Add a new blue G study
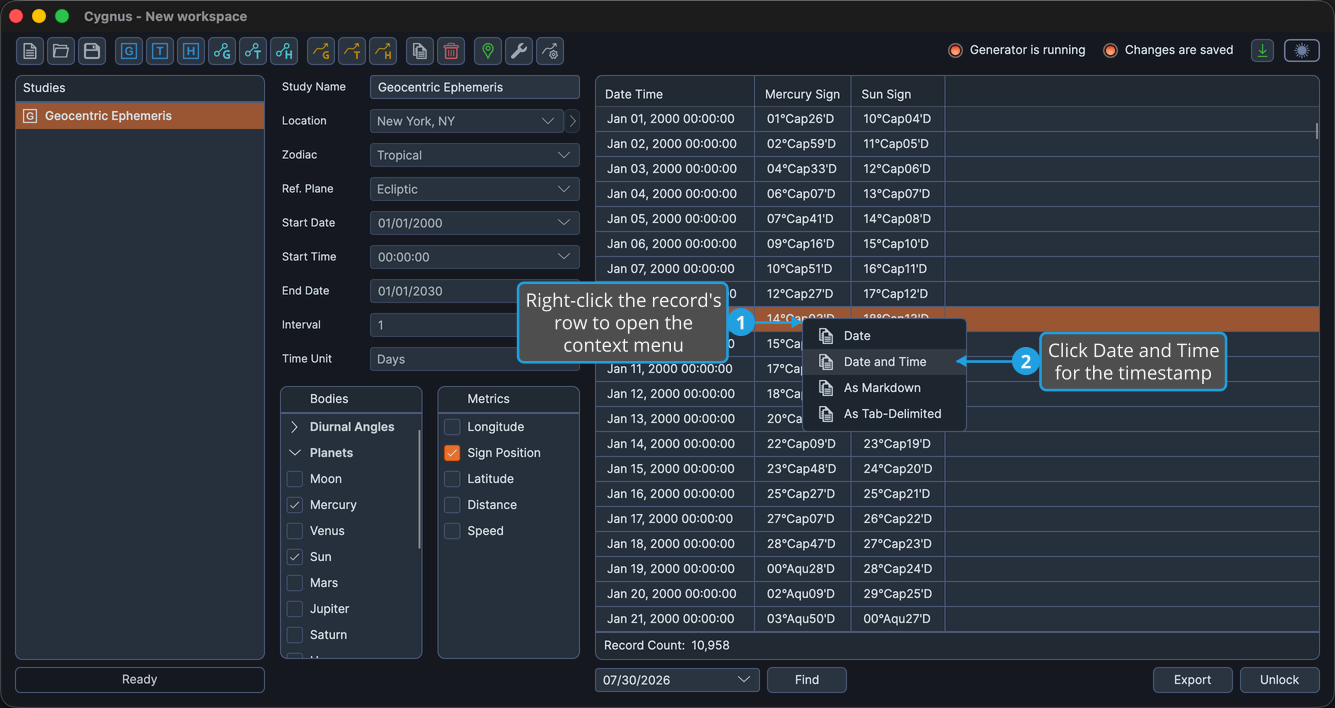 click(x=129, y=51)
